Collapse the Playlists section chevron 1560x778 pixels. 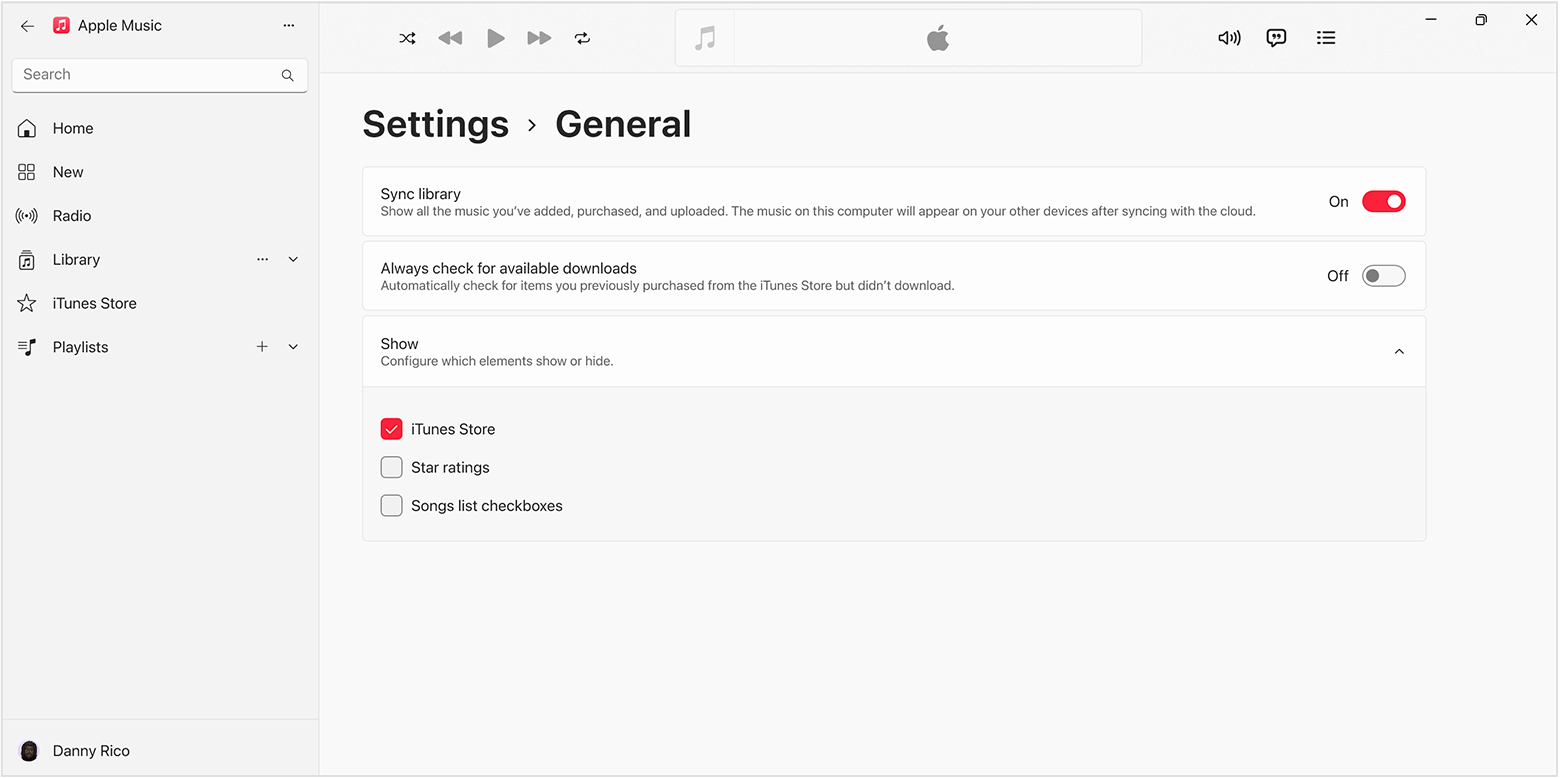coord(293,347)
